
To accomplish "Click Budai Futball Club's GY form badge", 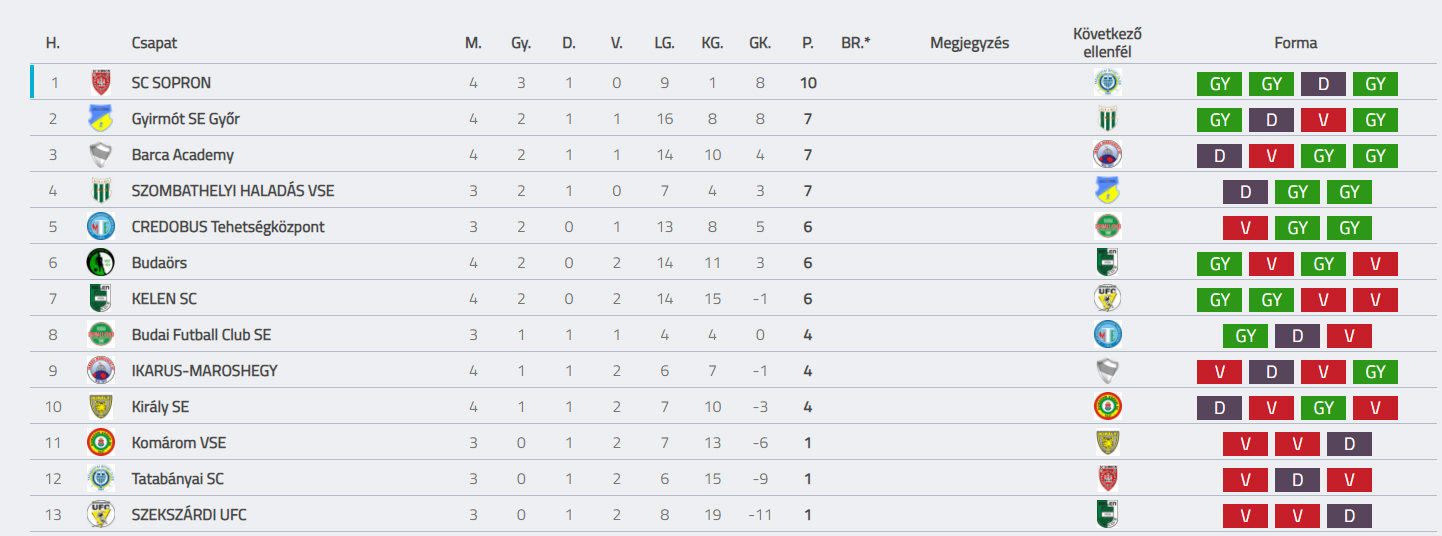I will 1246,336.
